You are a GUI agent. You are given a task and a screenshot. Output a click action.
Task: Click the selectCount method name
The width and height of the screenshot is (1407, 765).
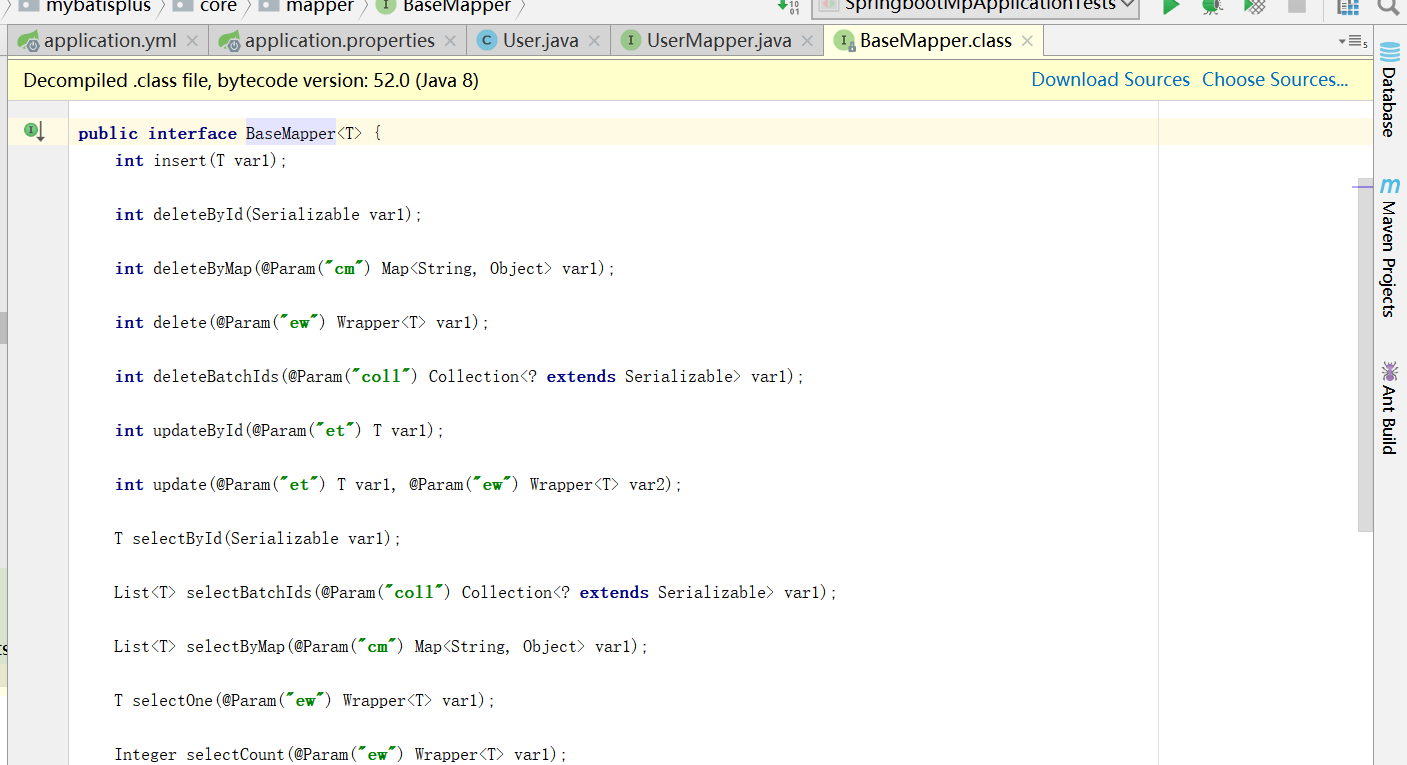pos(235,754)
